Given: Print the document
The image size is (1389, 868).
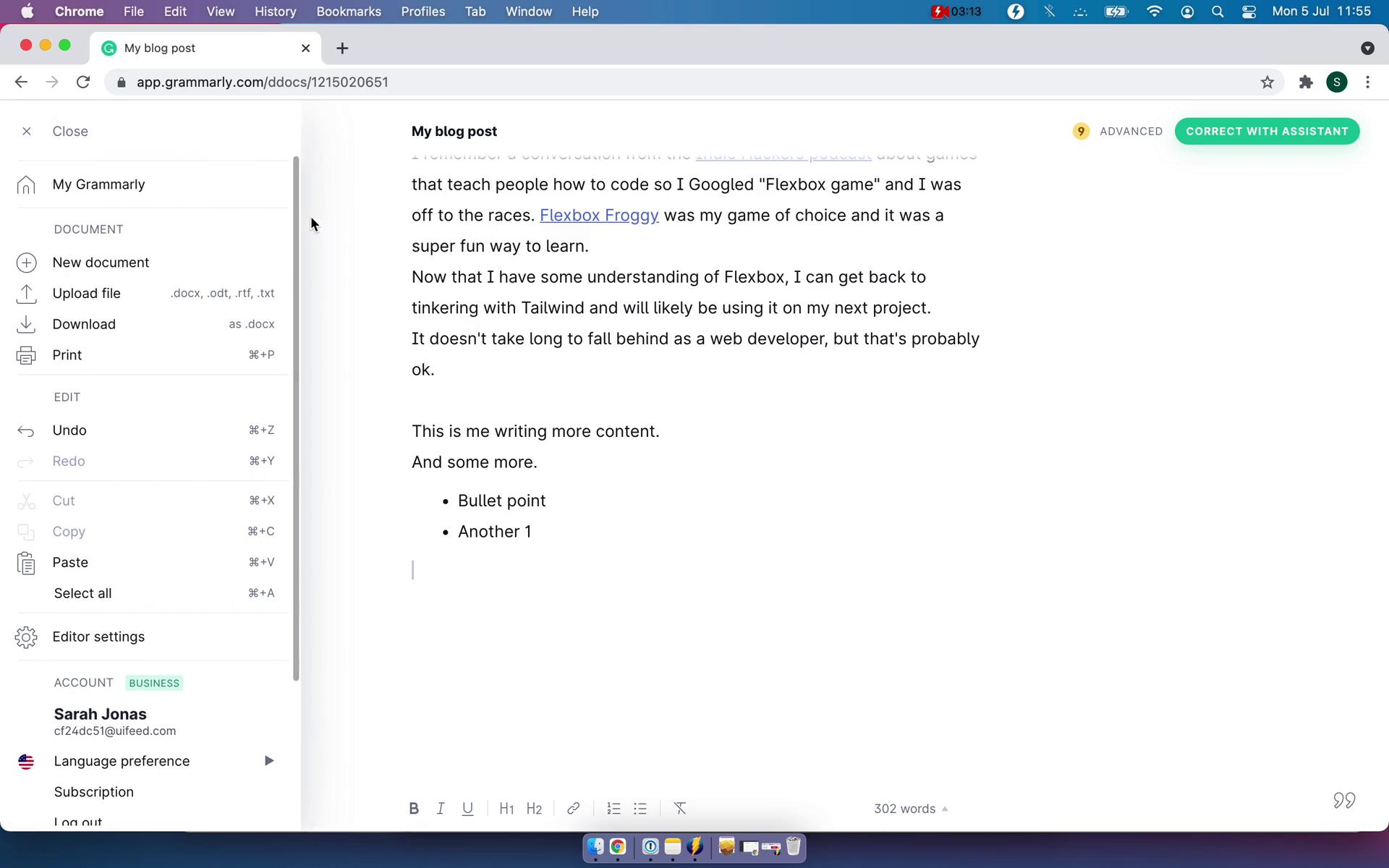Looking at the screenshot, I should tap(67, 355).
